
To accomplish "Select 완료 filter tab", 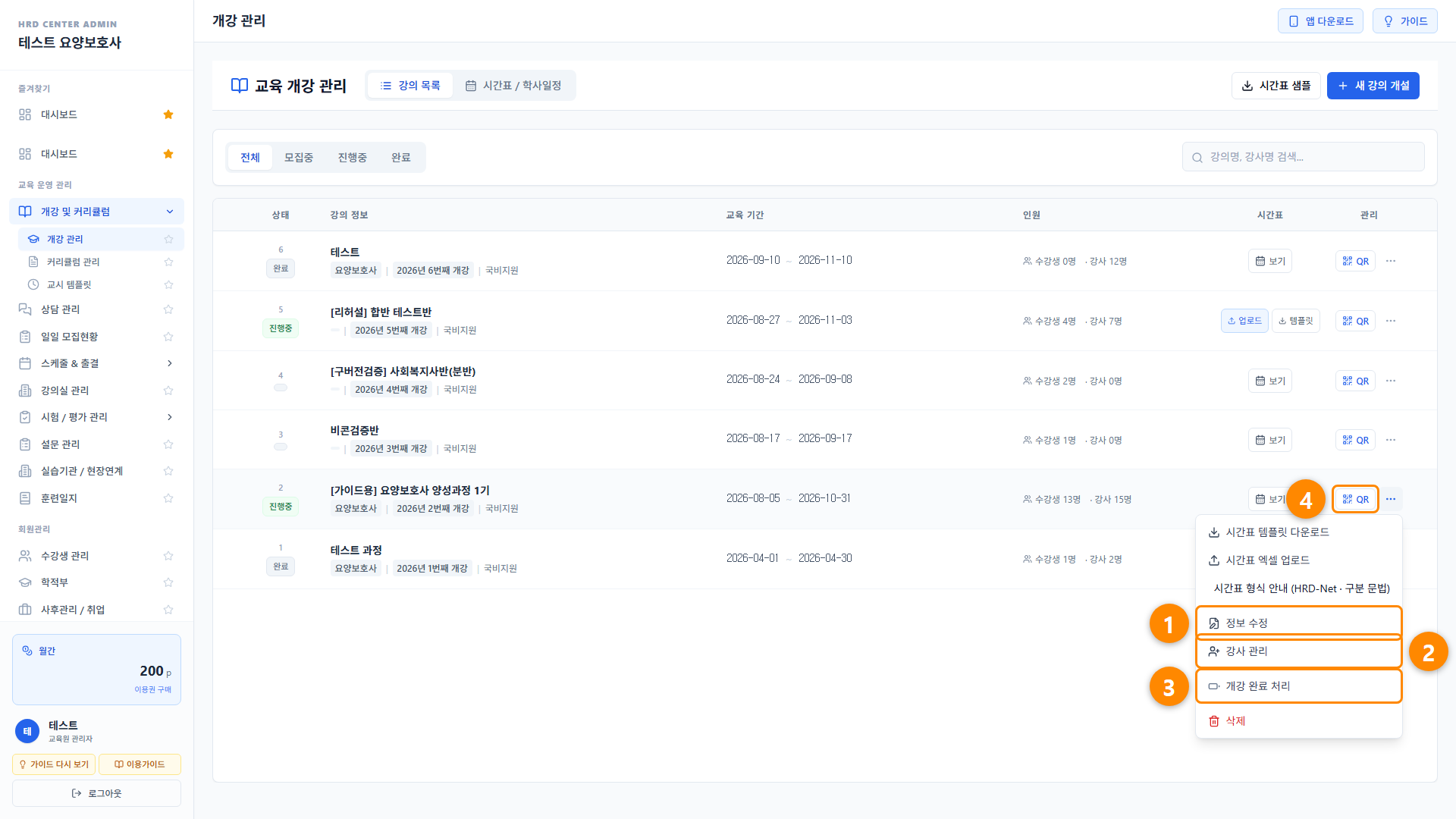I will (401, 158).
